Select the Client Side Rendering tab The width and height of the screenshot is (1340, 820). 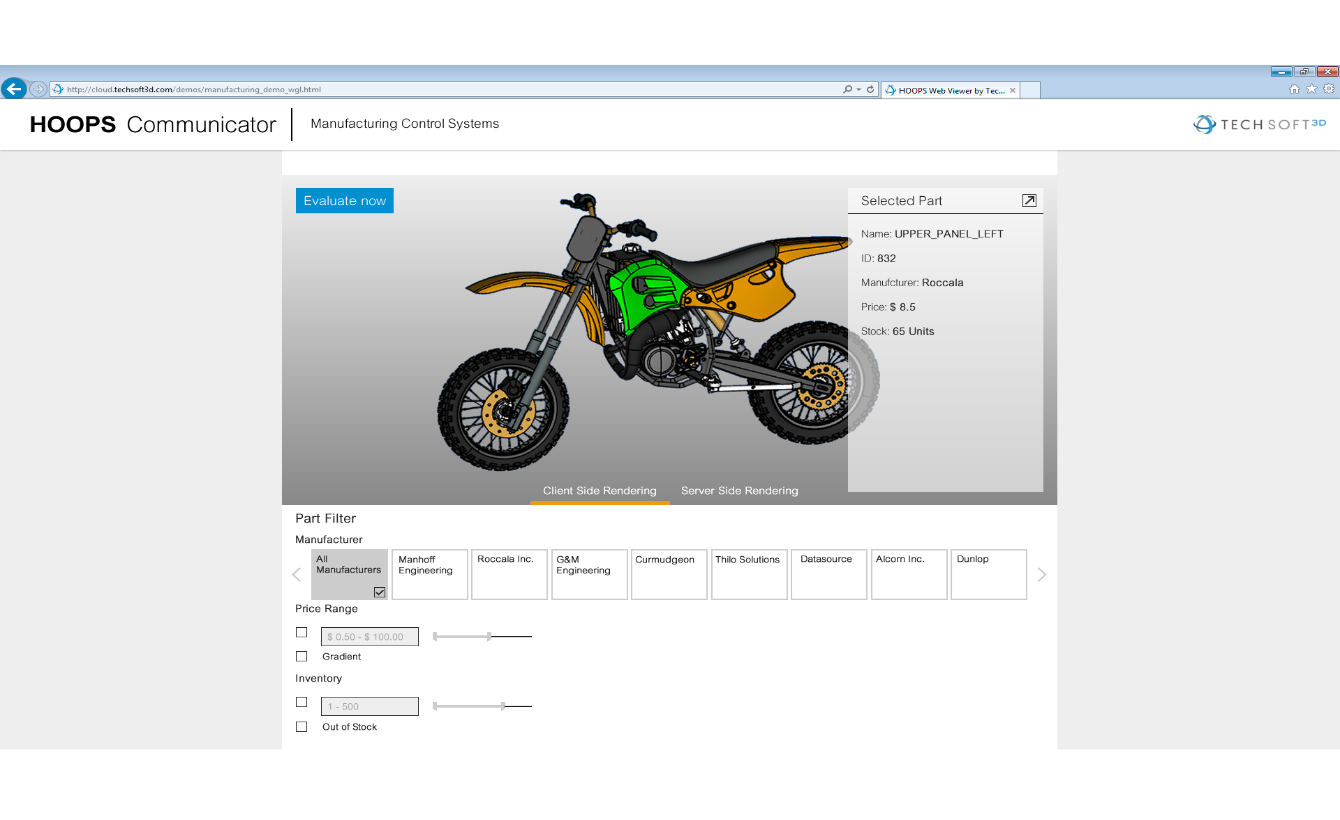(x=599, y=491)
